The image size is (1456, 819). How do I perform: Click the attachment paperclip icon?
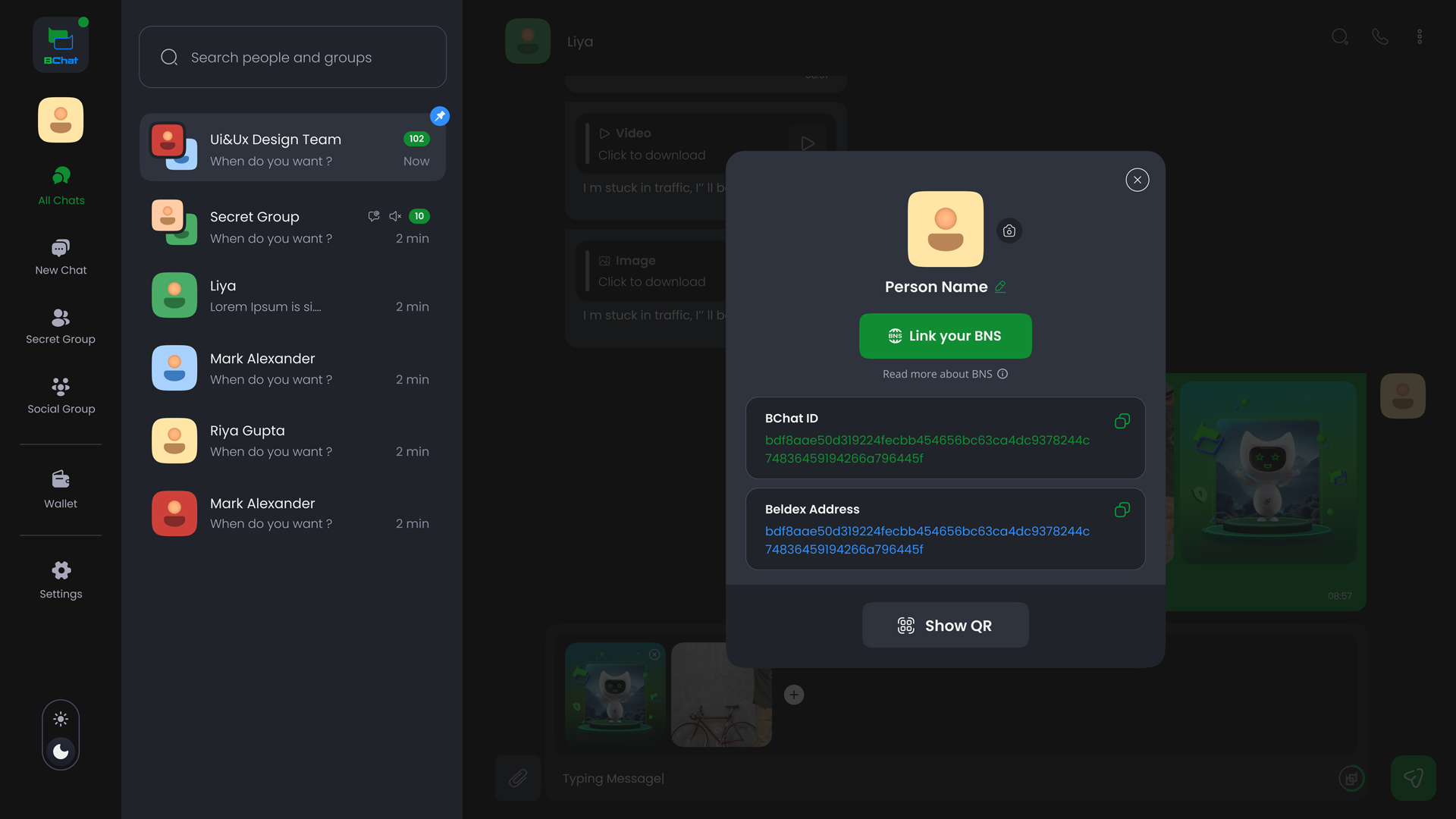tap(518, 778)
